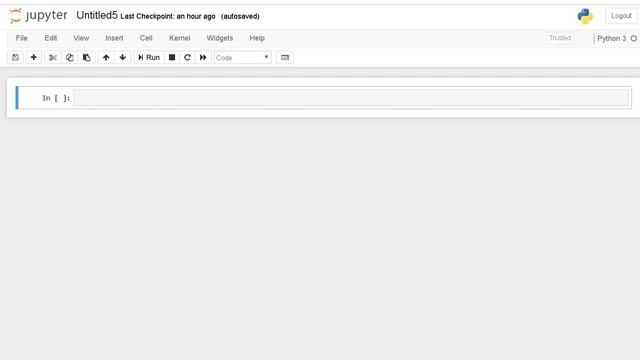Open the File menu
Viewport: 640px width, 360px height.
pos(22,38)
